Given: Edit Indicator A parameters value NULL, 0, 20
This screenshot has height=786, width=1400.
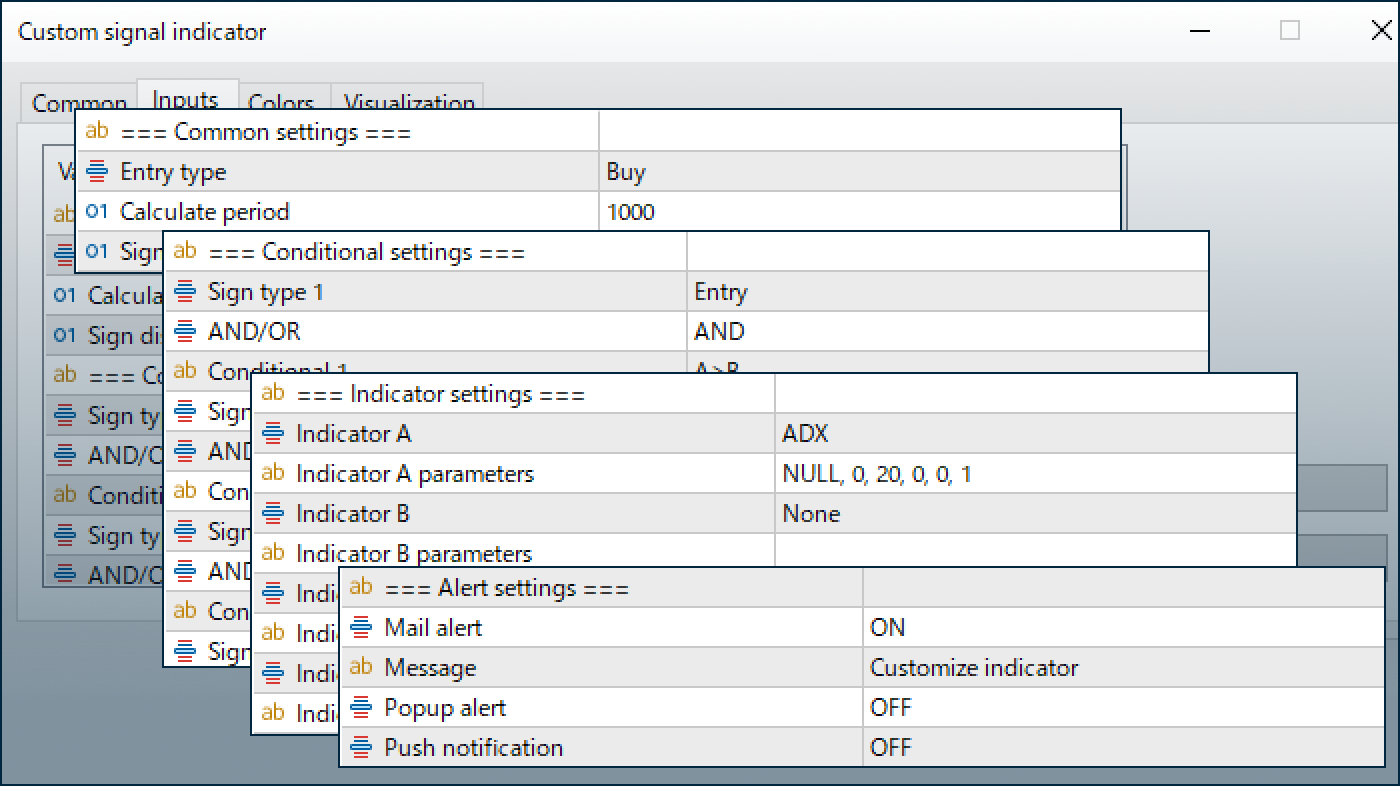Looking at the screenshot, I should [x=1035, y=474].
